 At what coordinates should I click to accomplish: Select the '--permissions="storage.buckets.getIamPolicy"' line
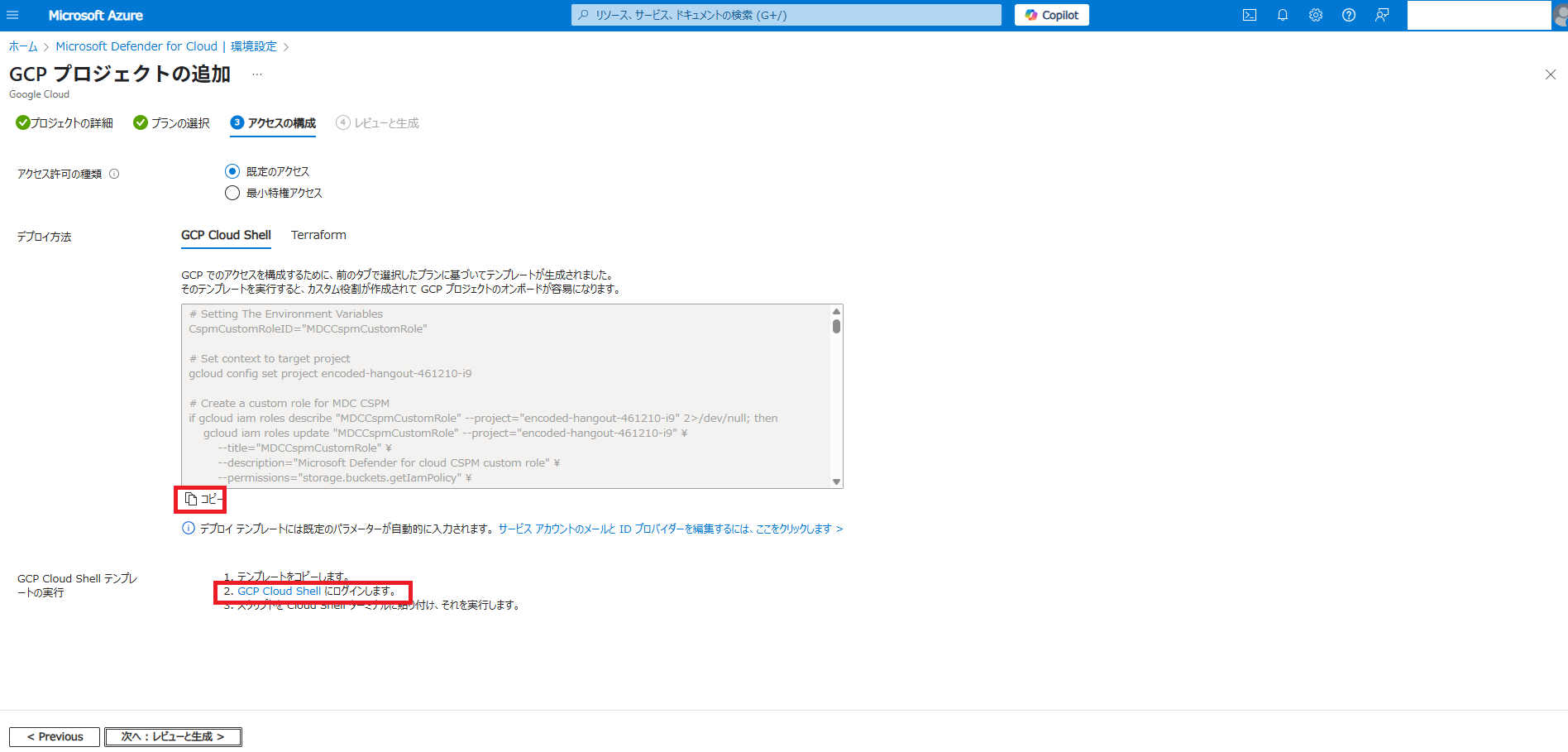pyautogui.click(x=345, y=477)
